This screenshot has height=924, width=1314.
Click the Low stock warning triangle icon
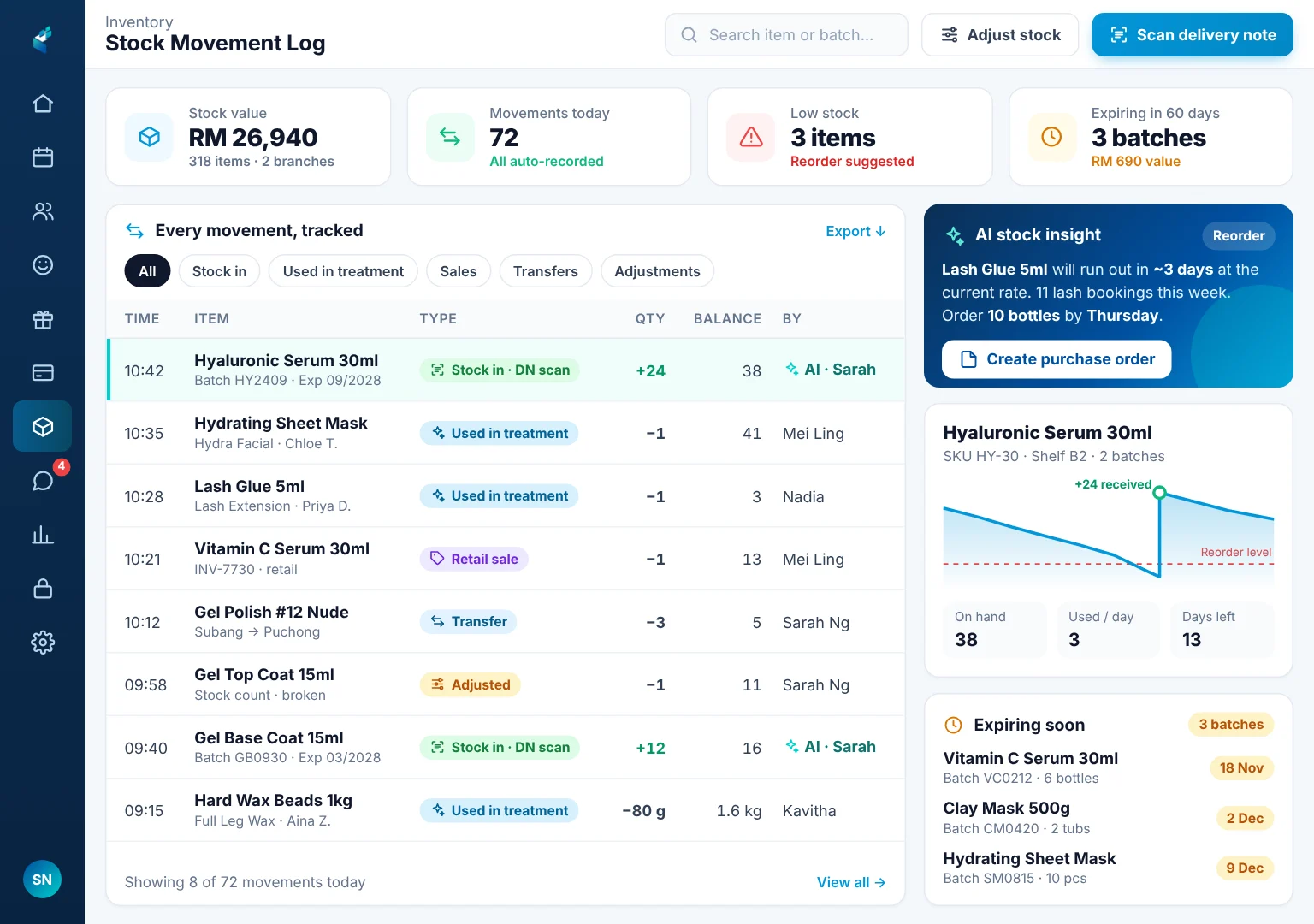pyautogui.click(x=751, y=137)
